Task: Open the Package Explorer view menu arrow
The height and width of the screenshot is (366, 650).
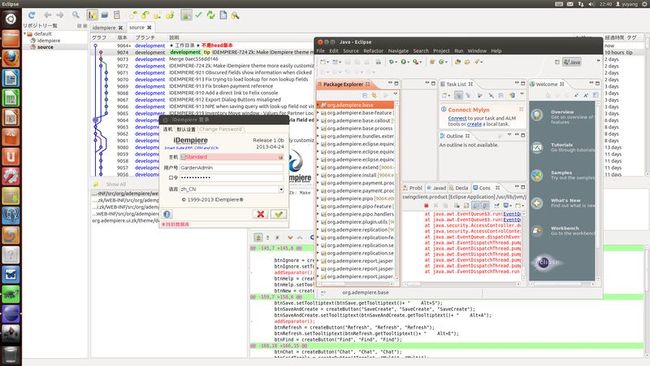Action: click(x=395, y=95)
